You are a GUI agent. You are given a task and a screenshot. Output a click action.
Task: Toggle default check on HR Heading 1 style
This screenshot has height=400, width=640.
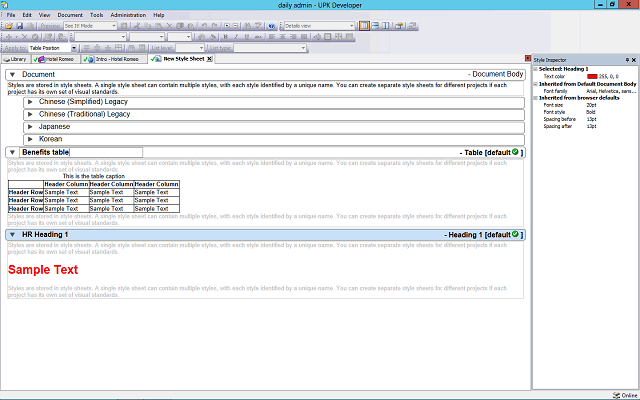point(516,234)
